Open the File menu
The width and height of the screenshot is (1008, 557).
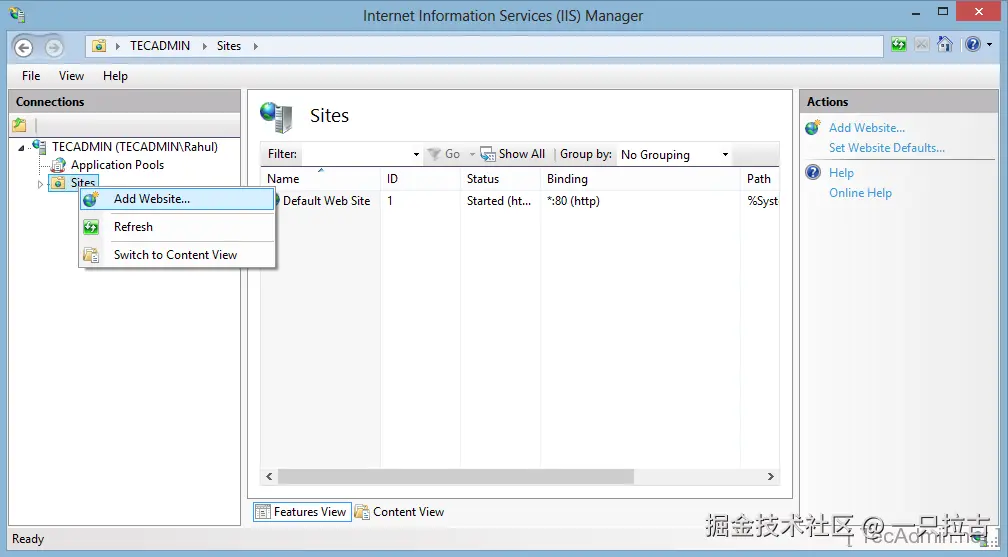(x=31, y=76)
